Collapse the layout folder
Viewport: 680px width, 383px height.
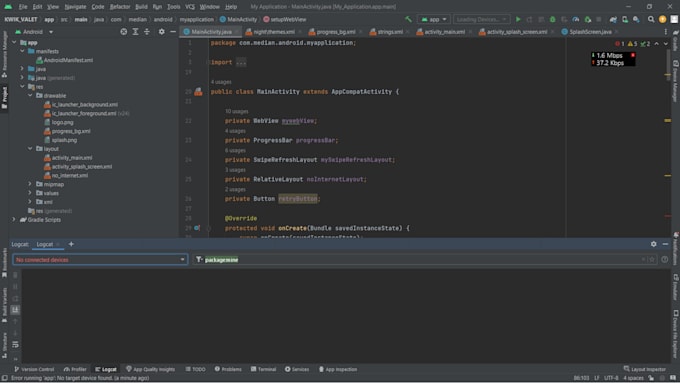coord(30,148)
